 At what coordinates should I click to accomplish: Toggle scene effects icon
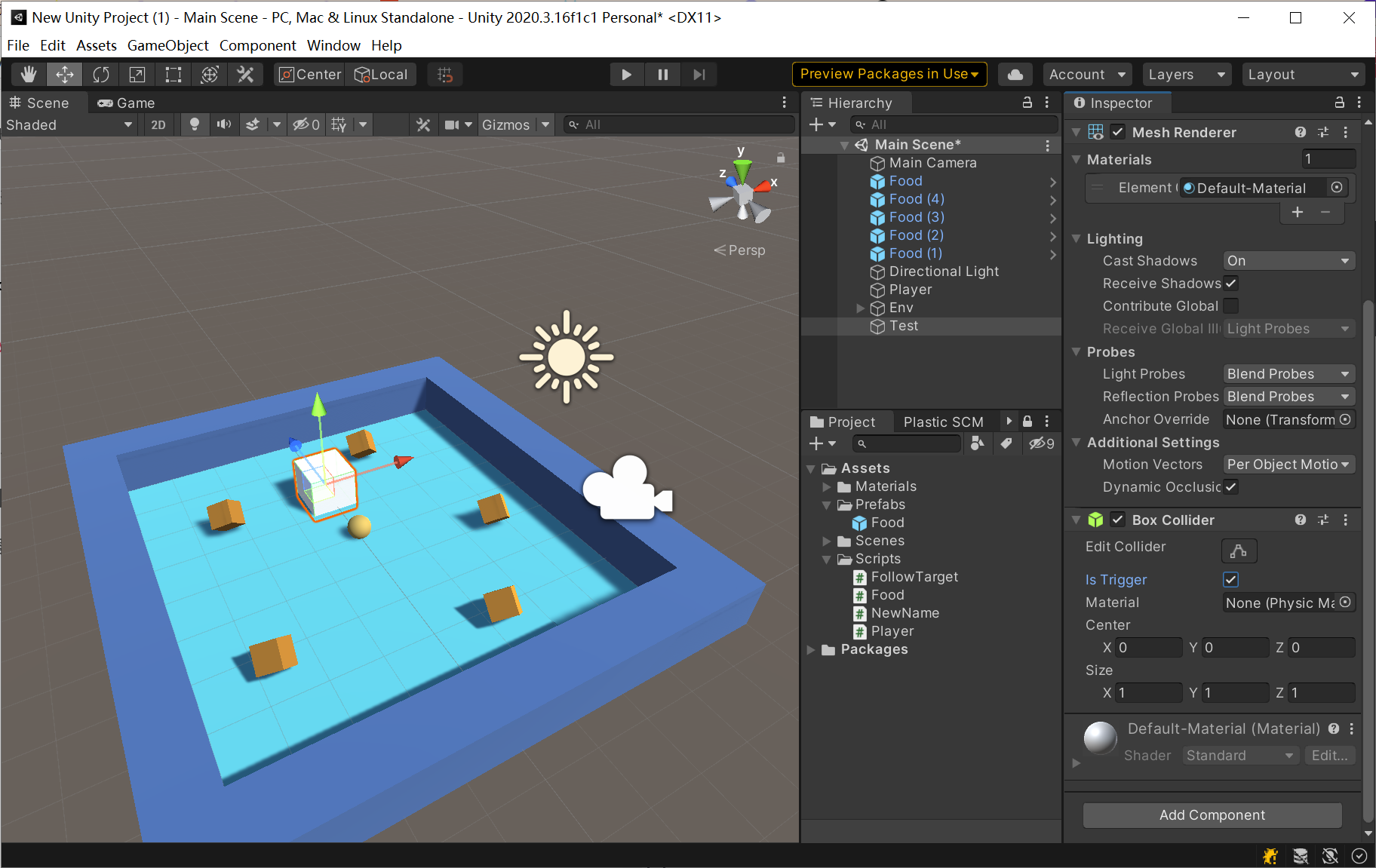tap(253, 124)
